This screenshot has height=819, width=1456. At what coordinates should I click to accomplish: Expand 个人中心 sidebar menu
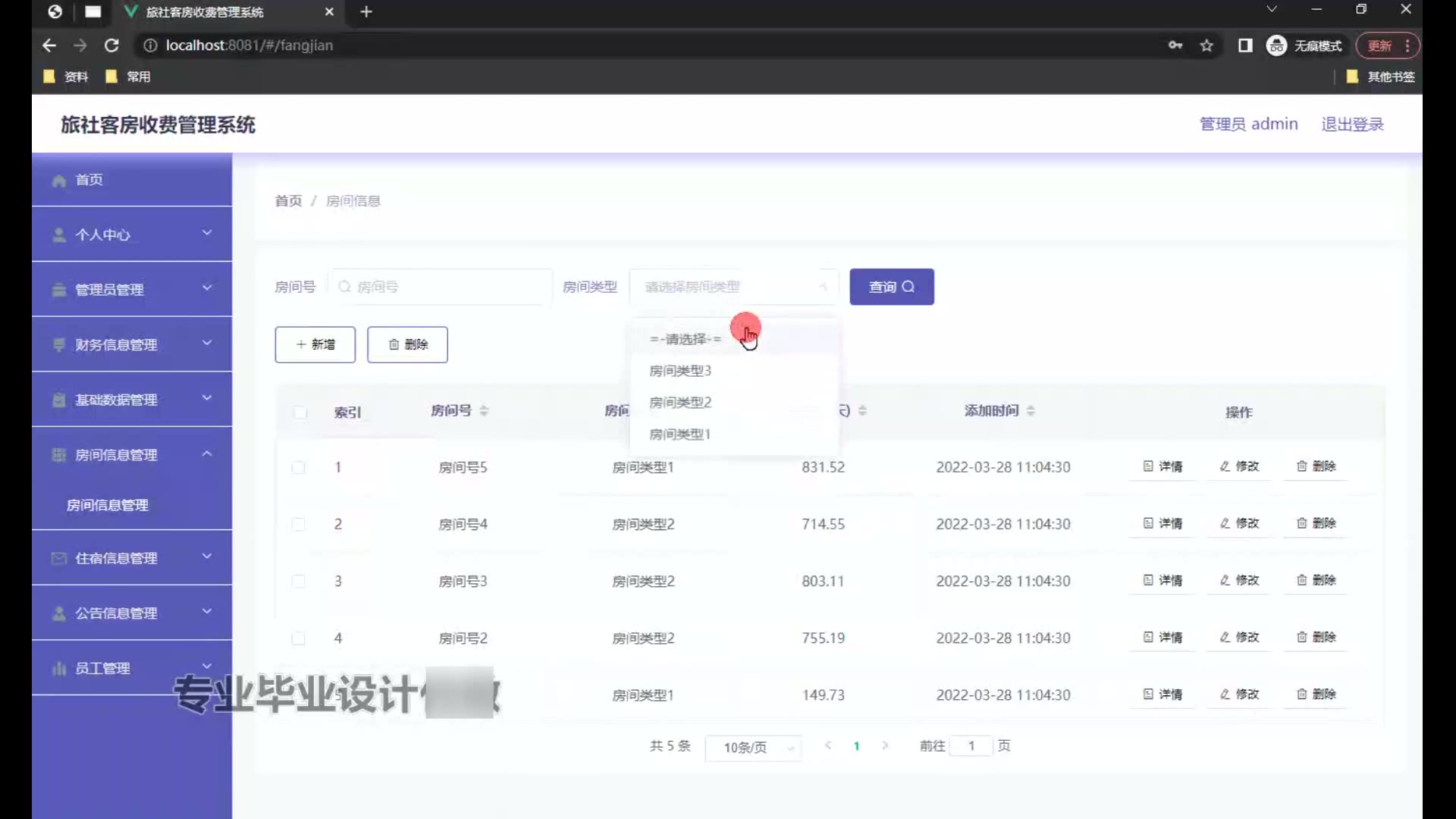[132, 234]
